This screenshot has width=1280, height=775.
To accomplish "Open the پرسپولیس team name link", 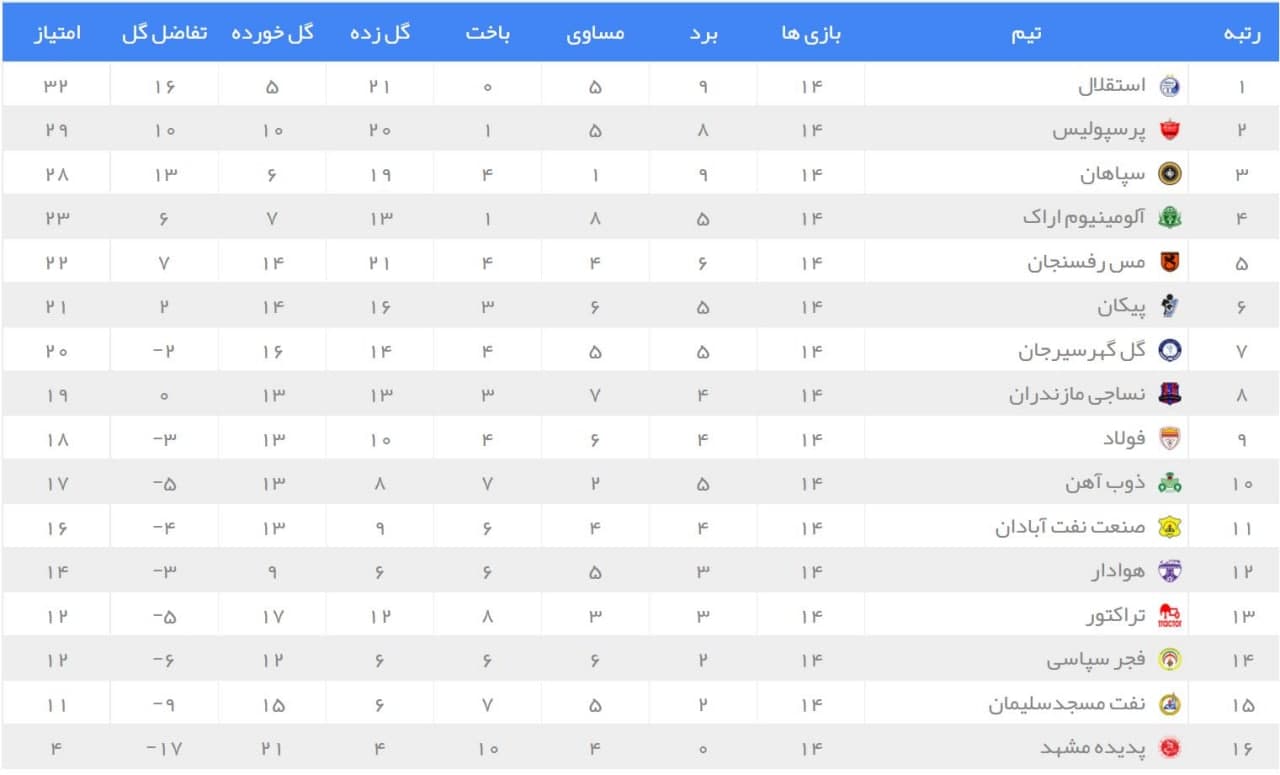I will pyautogui.click(x=1099, y=130).
